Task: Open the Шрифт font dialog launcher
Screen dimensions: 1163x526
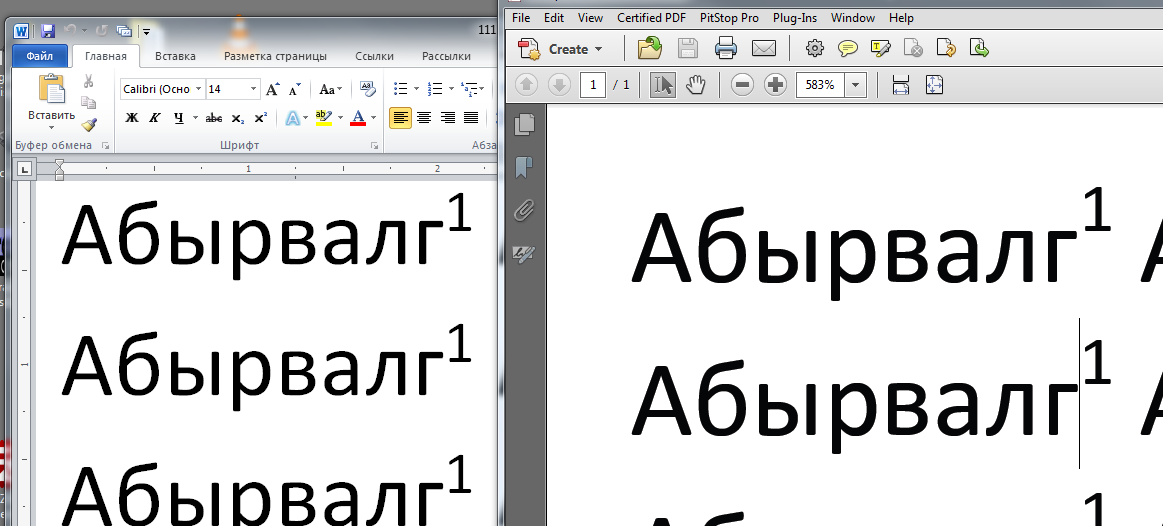Action: tap(374, 146)
